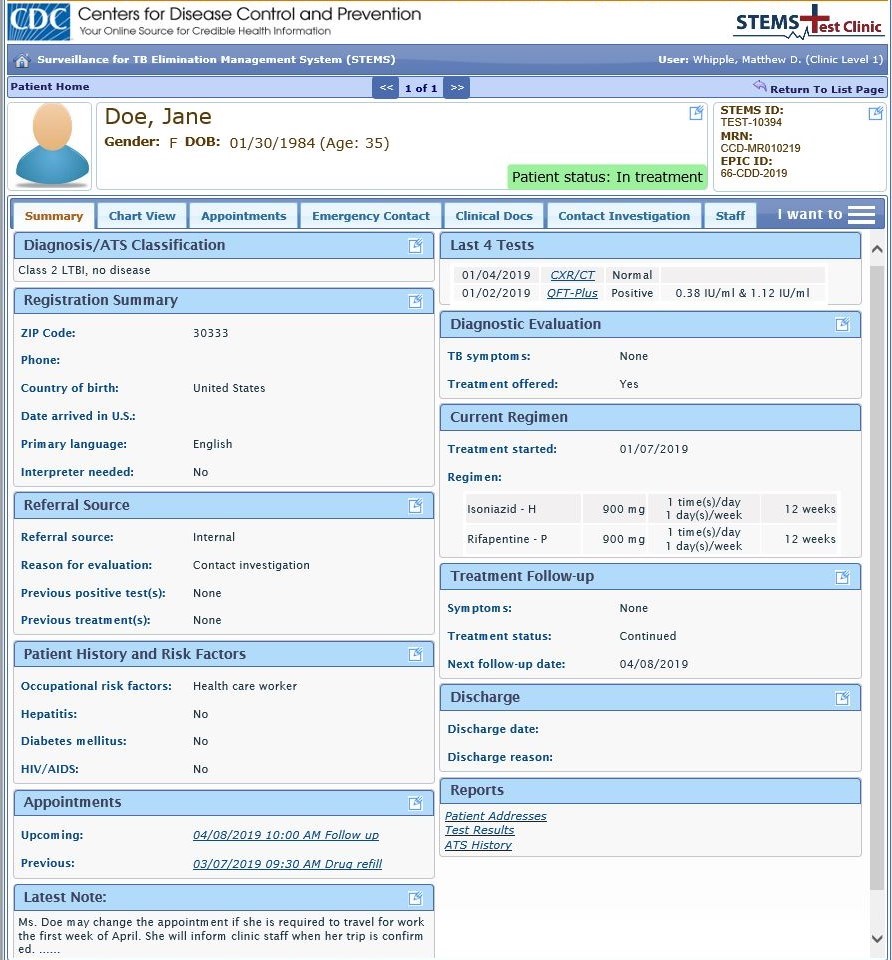Image resolution: width=892 pixels, height=960 pixels.
Task: Edit patient name and demographics header
Action: pyautogui.click(x=696, y=113)
